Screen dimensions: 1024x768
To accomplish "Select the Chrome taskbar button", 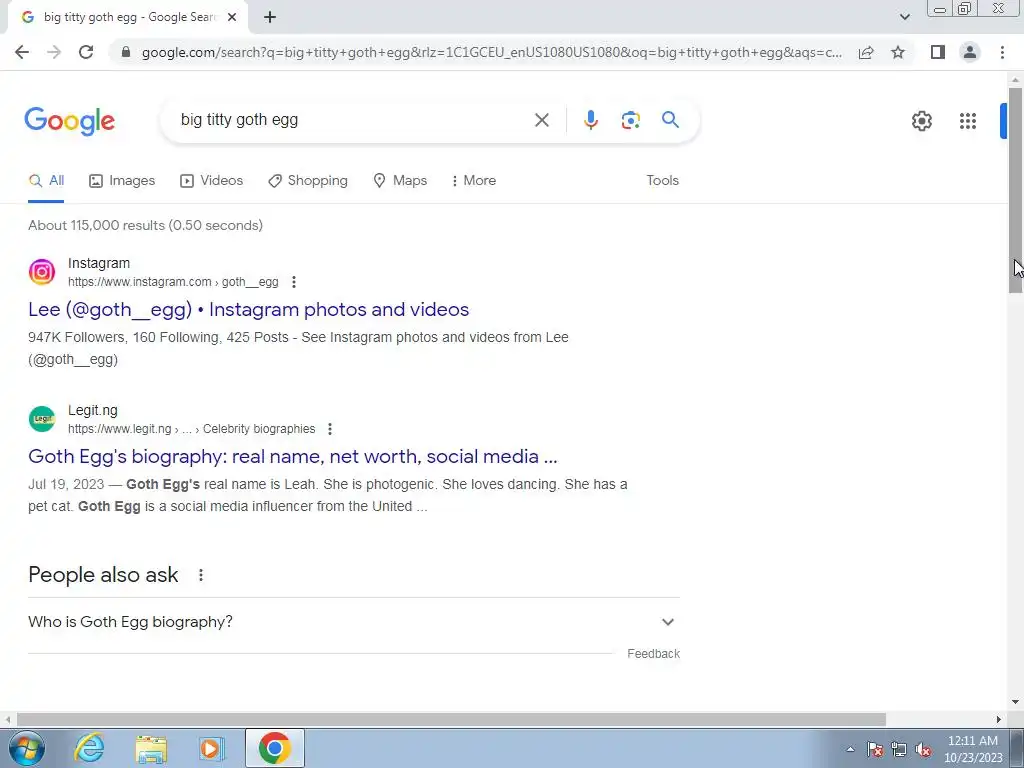I will click(274, 748).
